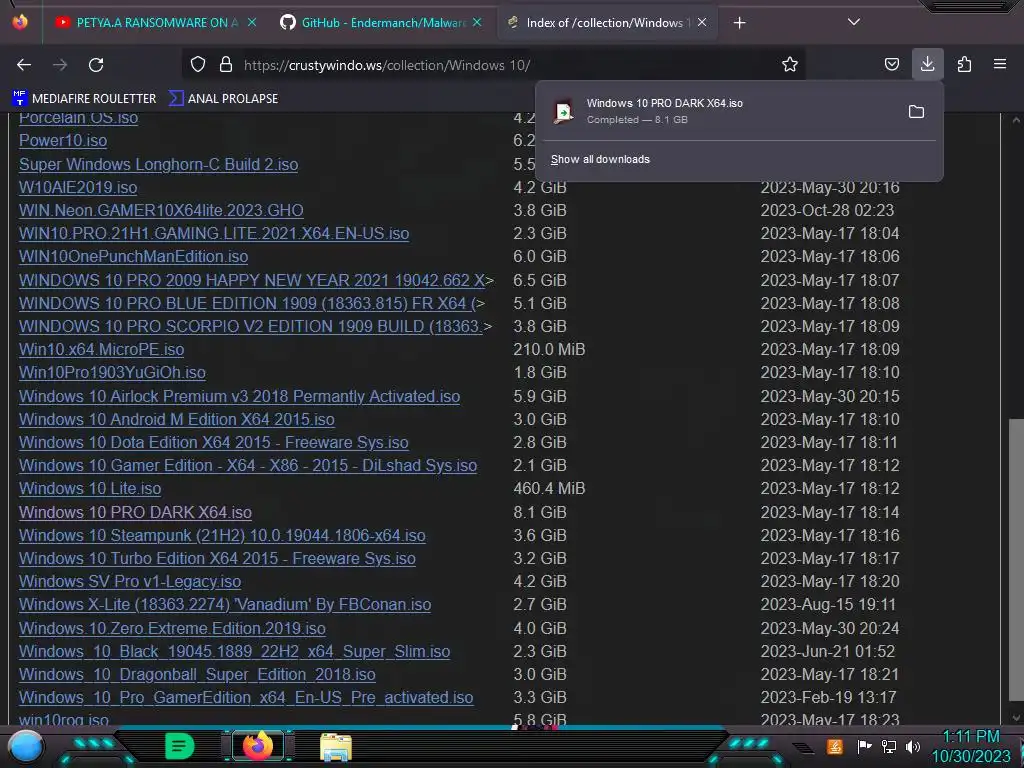Close the Index of /collection tab
This screenshot has height=768, width=1024.
[702, 22]
